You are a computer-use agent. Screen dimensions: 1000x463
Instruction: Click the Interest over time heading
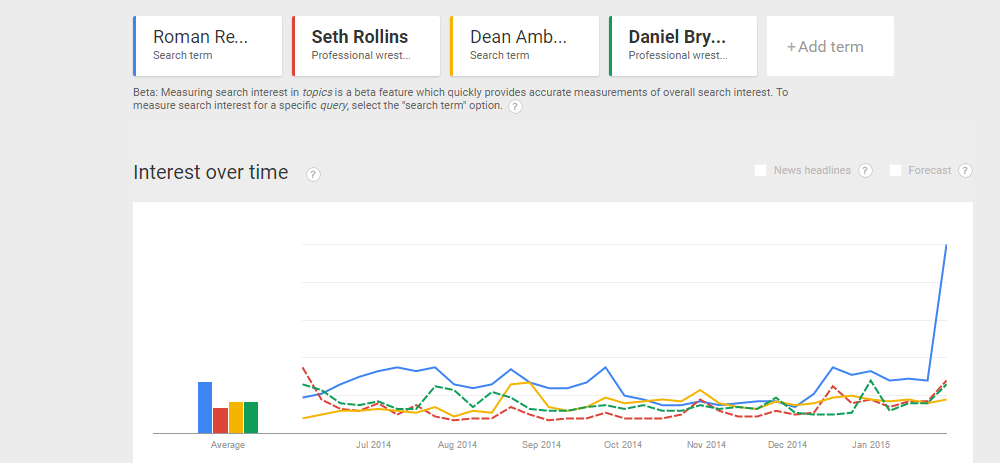click(211, 173)
